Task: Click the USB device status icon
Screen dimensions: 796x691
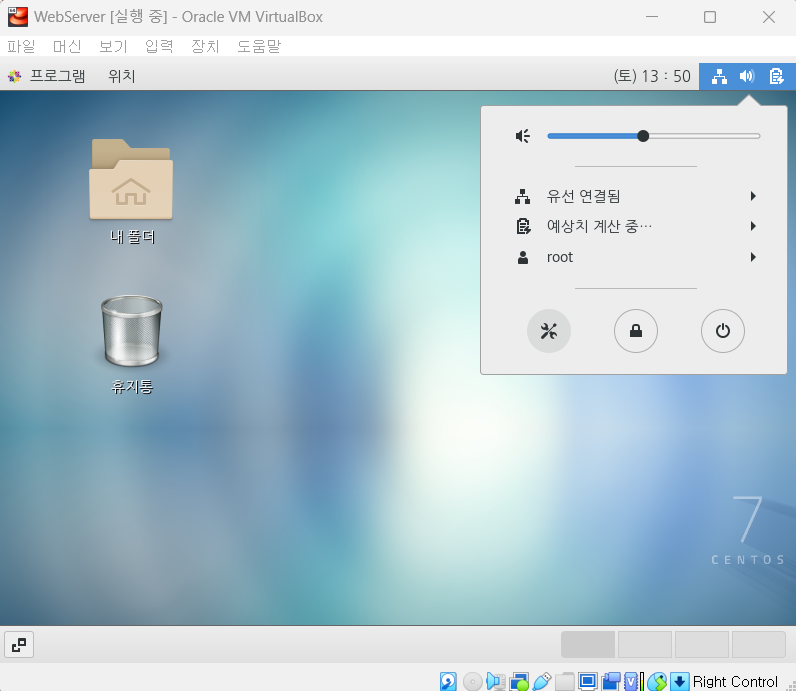Action: (x=542, y=681)
